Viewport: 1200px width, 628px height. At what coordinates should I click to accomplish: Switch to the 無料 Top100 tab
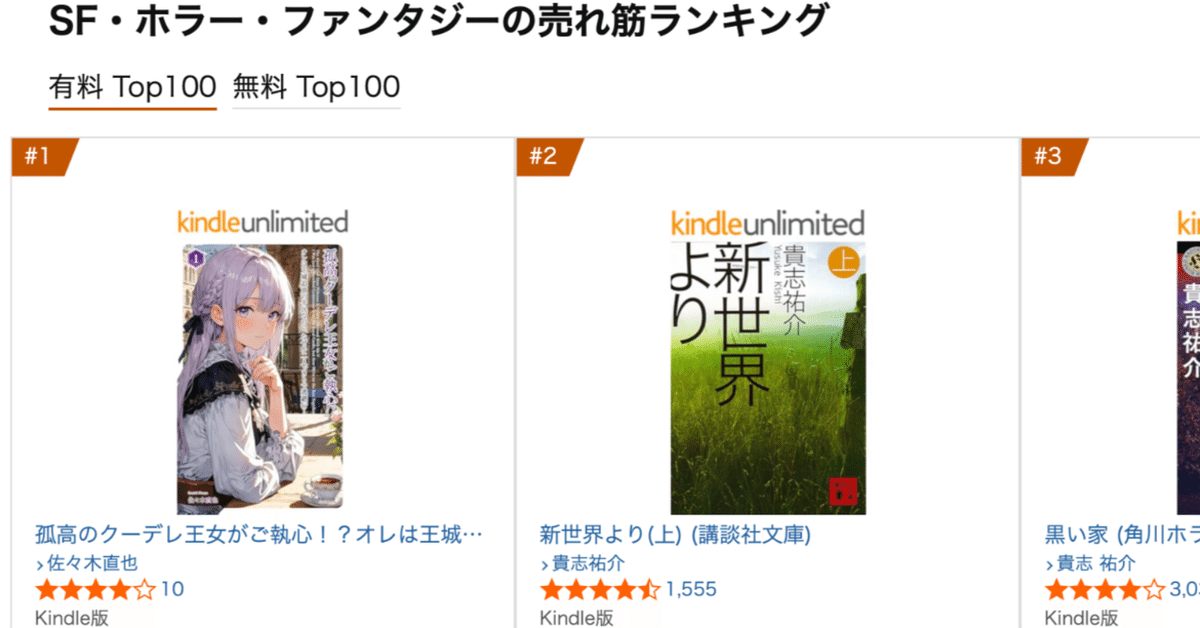coord(314,87)
